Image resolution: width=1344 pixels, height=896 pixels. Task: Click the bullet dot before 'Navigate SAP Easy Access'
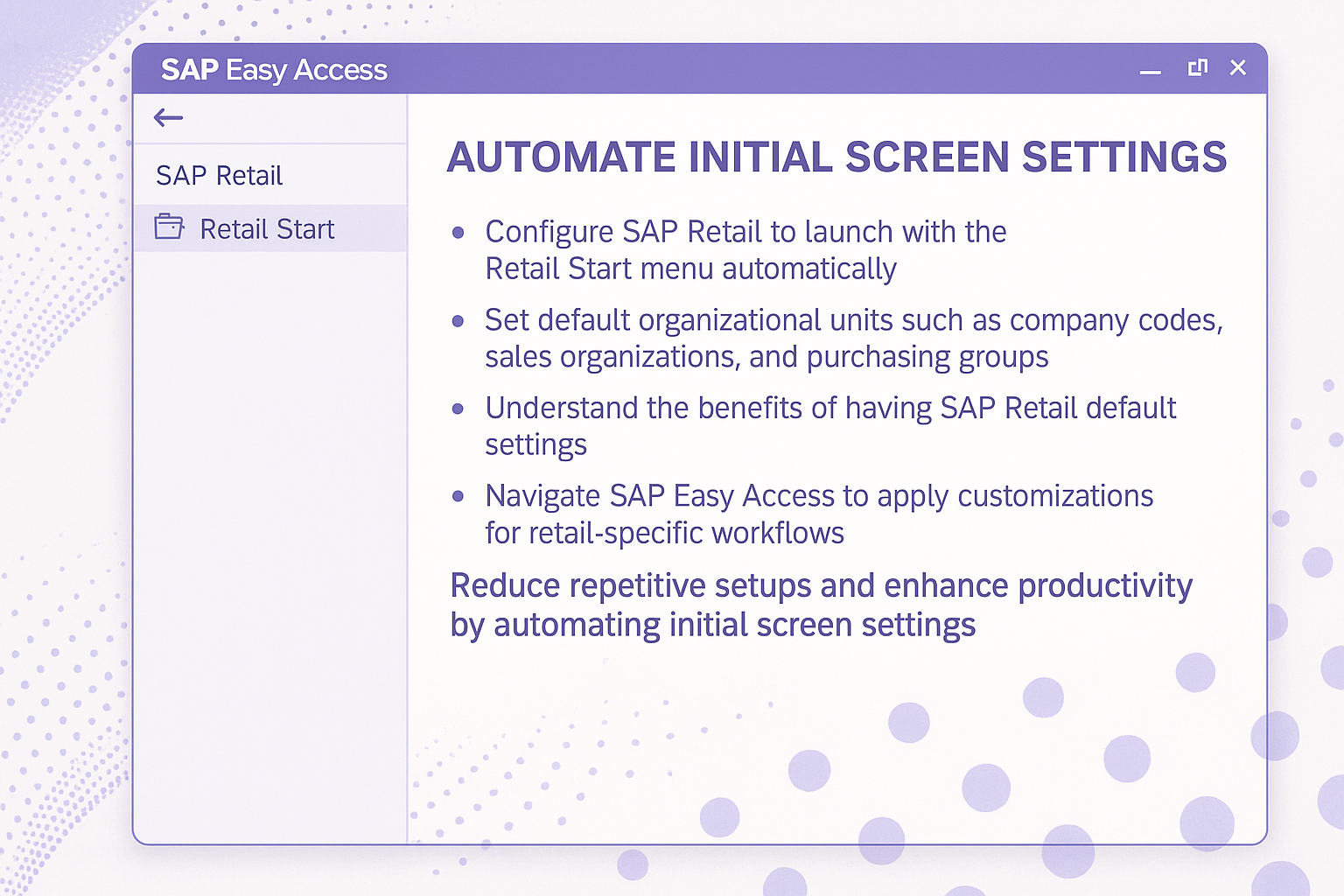(458, 496)
